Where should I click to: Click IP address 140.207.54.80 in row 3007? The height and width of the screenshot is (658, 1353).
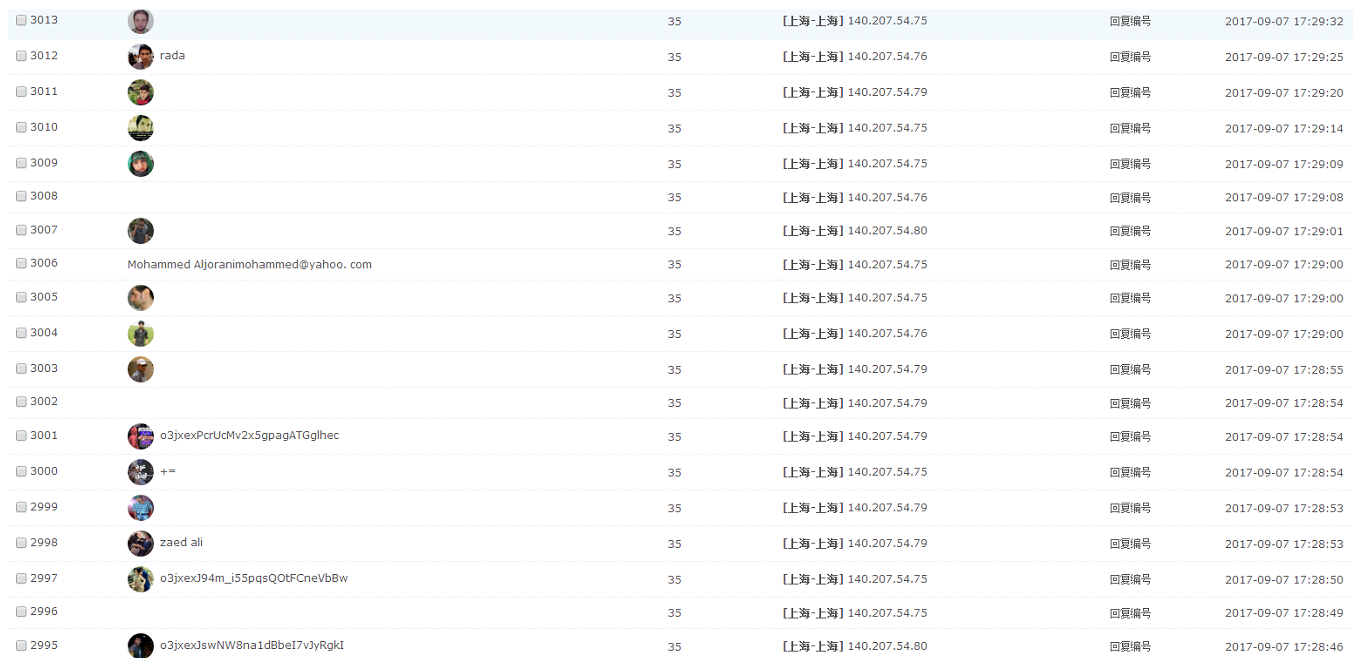point(887,231)
